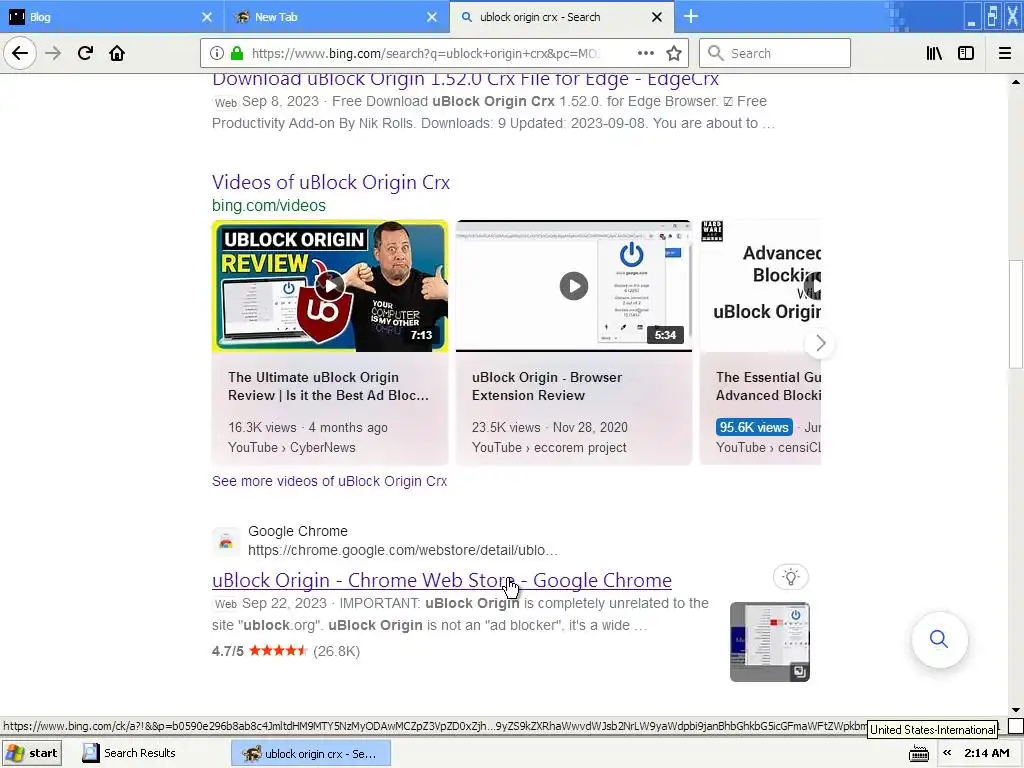Click the on-screen keyboard tray icon
The image size is (1024, 768).
click(919, 754)
